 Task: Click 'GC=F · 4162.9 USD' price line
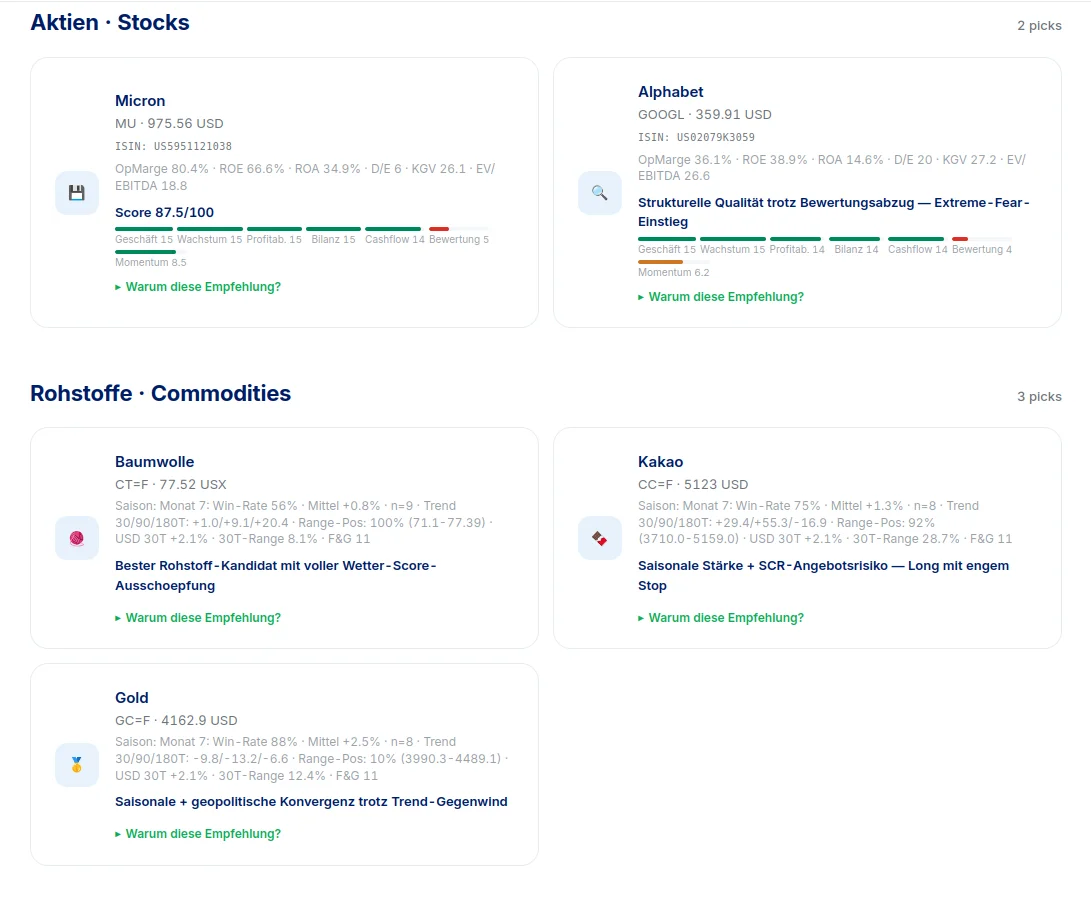176,720
